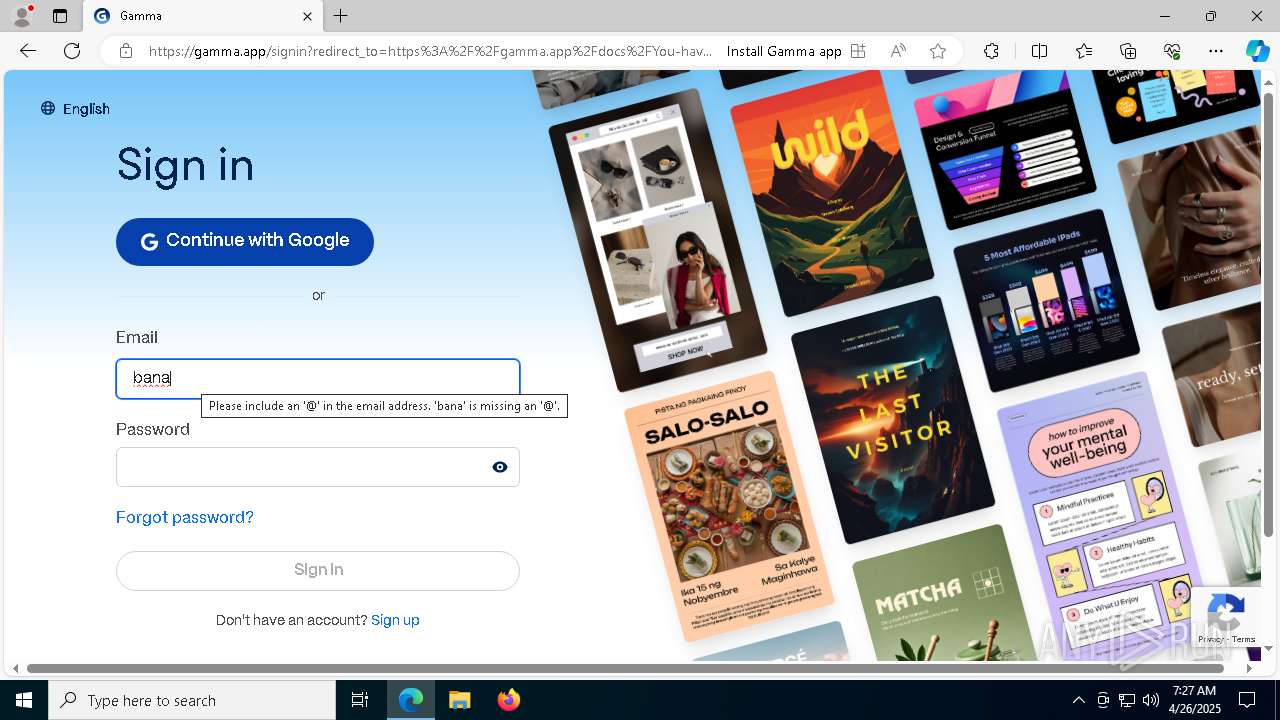The image size is (1280, 720).
Task: Open Tab actions menu icon
Action: click(x=60, y=16)
